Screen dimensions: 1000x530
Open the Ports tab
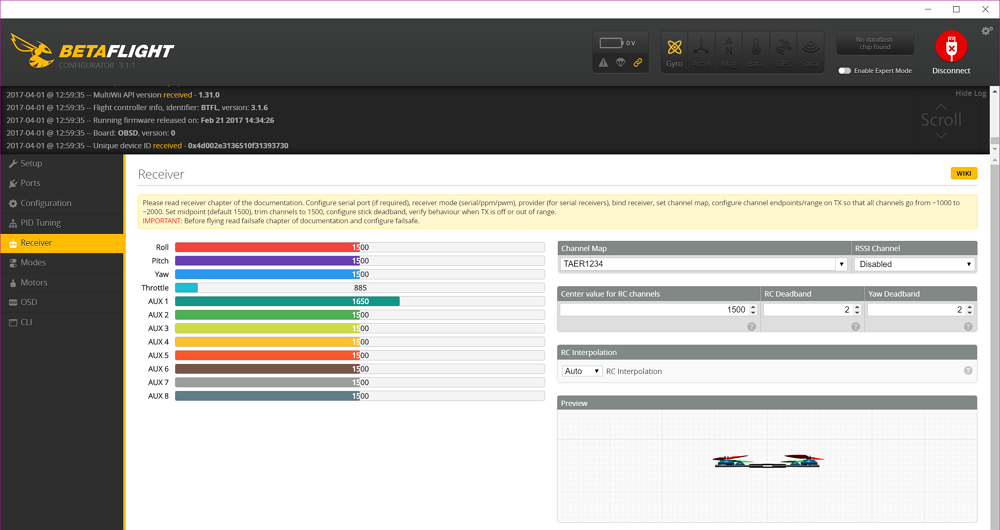[62, 183]
